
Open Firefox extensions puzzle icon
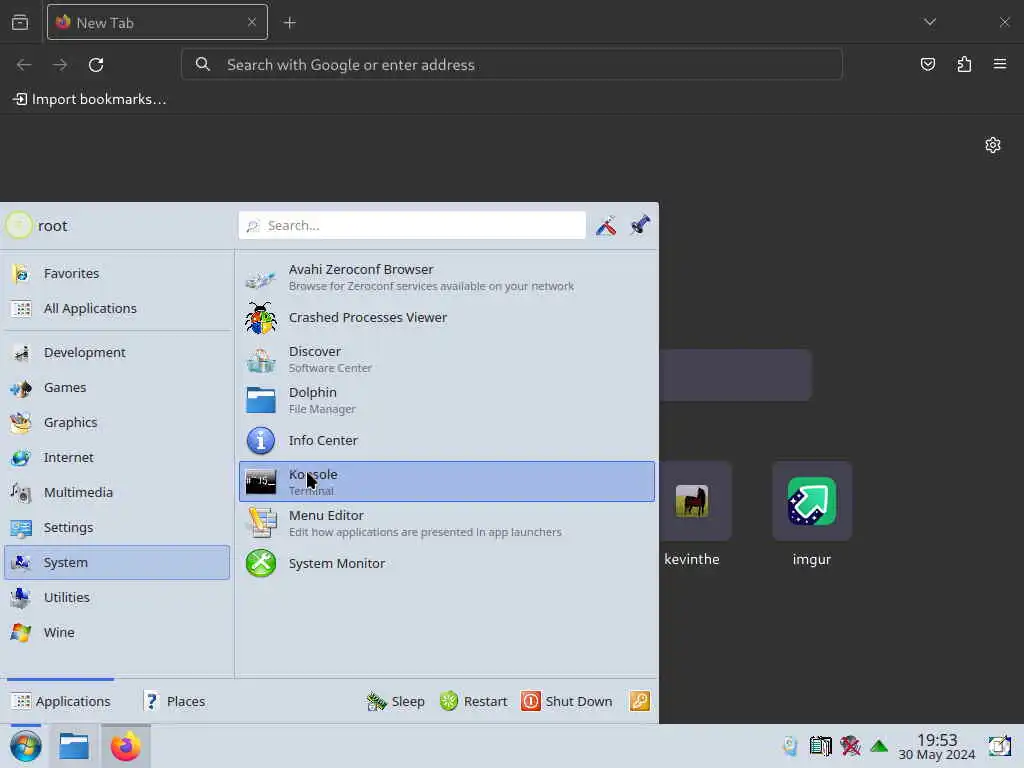(x=964, y=64)
